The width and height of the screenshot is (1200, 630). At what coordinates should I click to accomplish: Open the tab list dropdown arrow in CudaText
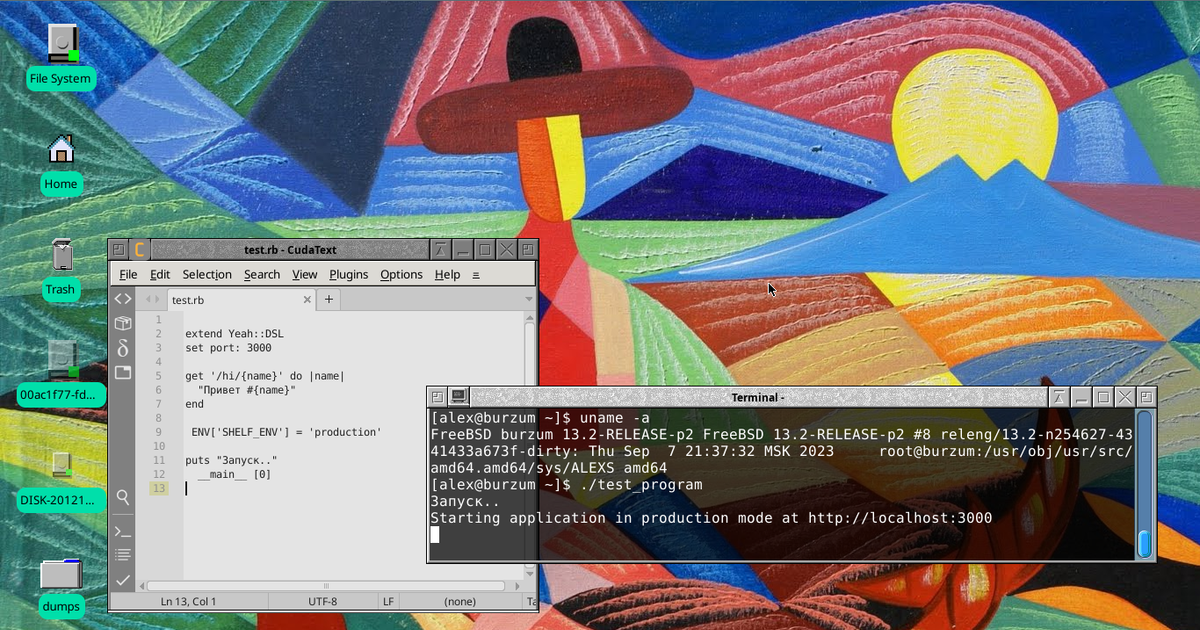coord(529,299)
